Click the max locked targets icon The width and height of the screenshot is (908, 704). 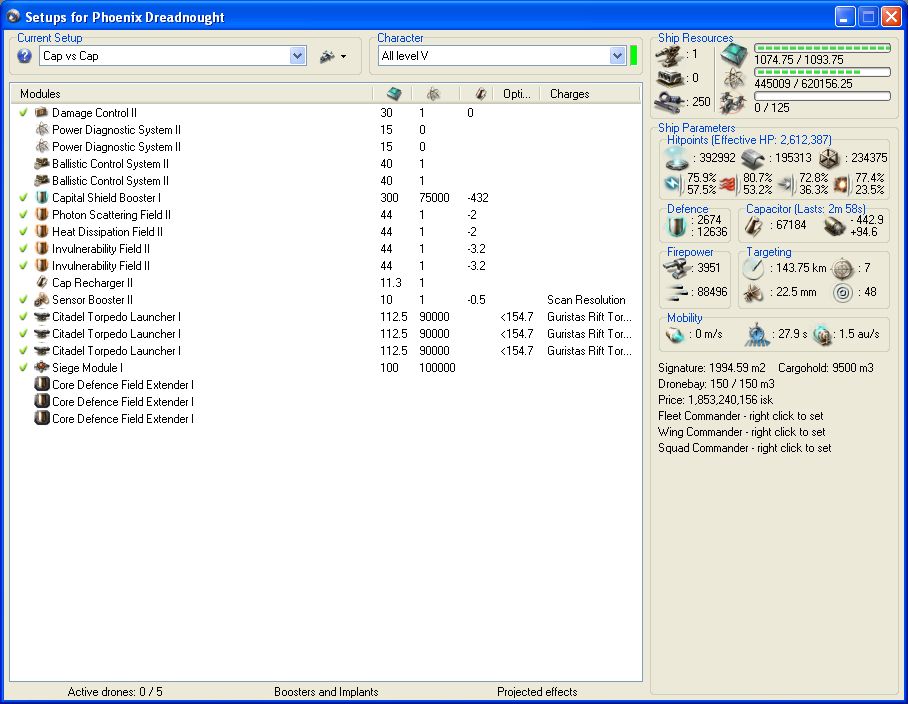pos(843,268)
